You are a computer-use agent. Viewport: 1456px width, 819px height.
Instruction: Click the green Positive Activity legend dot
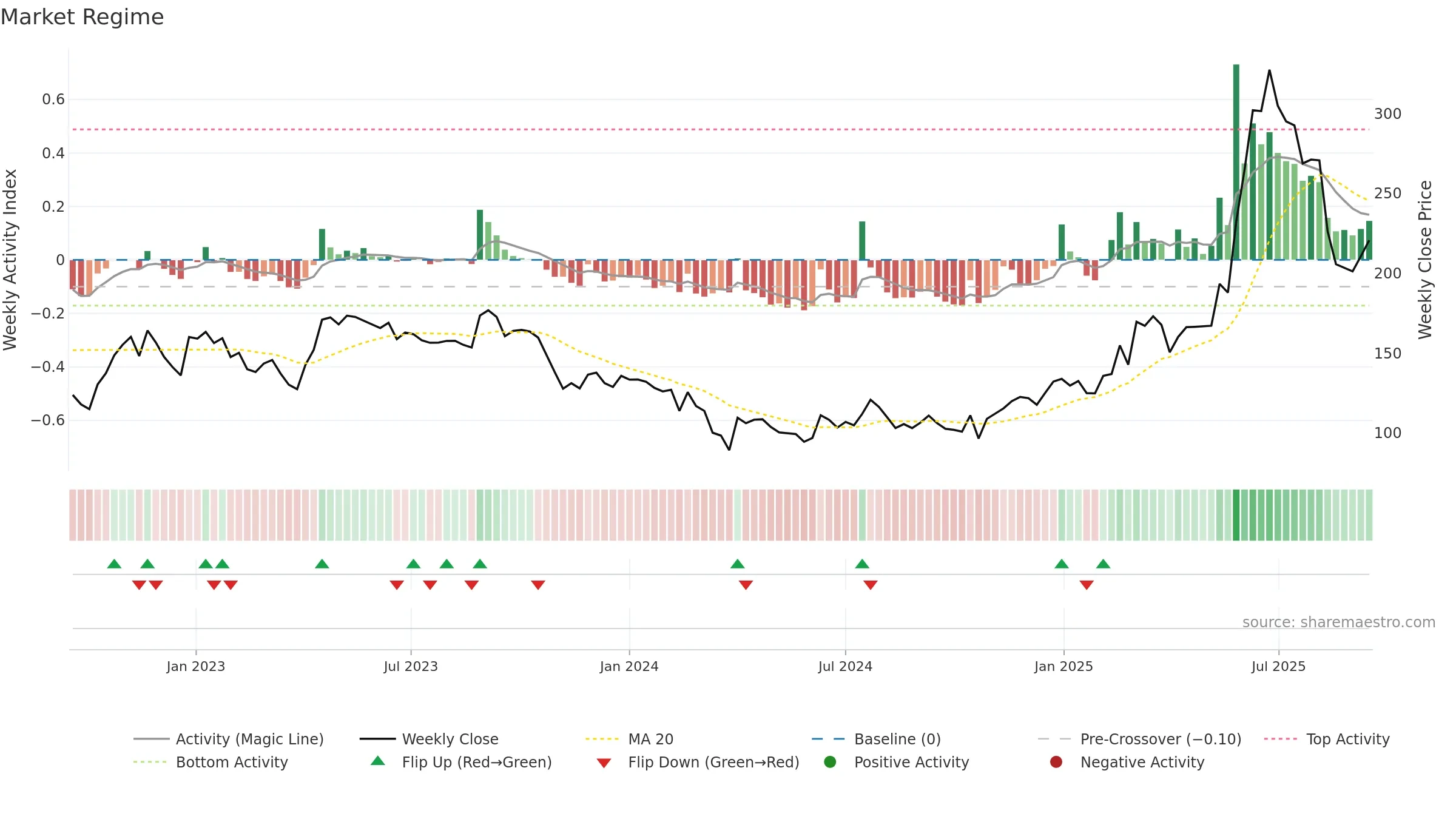pos(830,761)
